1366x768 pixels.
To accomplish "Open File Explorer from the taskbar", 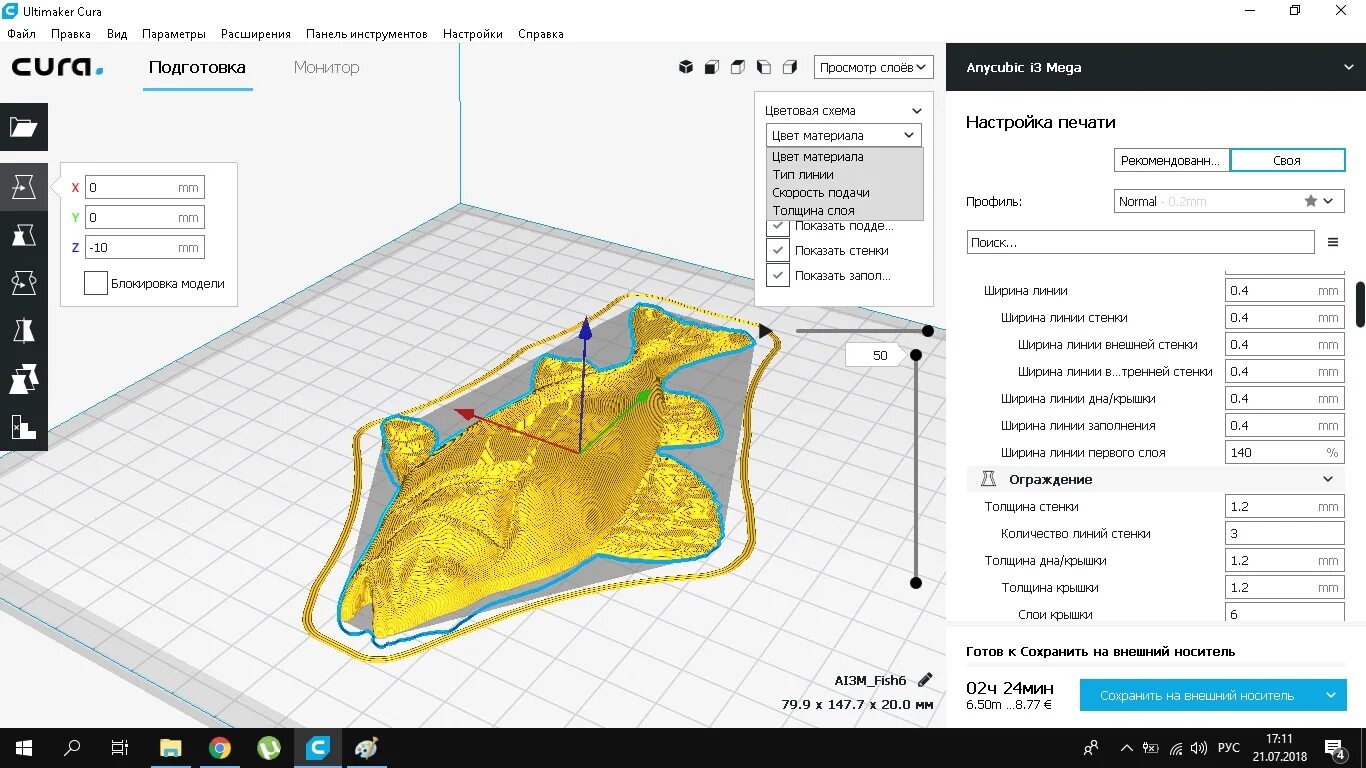I will pos(171,747).
